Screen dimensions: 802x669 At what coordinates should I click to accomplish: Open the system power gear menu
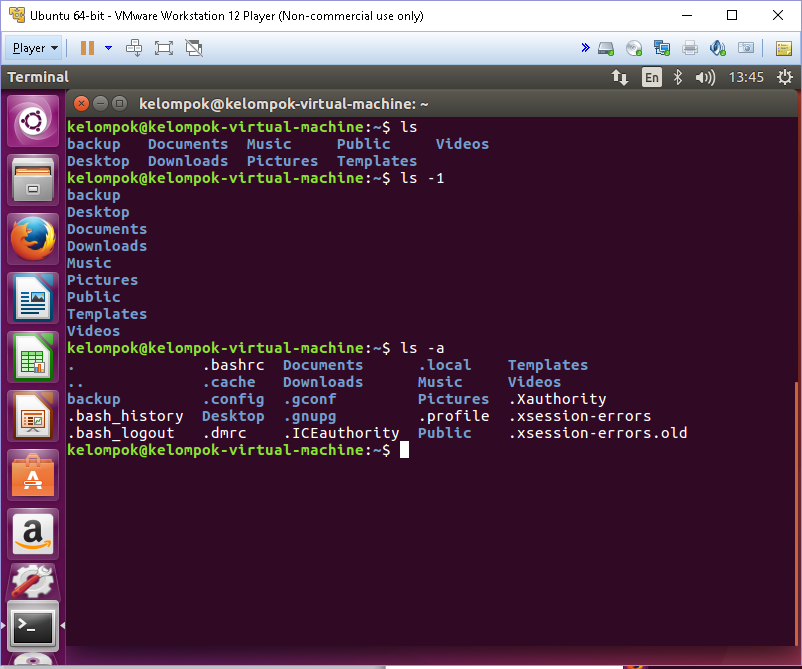pyautogui.click(x=785, y=77)
